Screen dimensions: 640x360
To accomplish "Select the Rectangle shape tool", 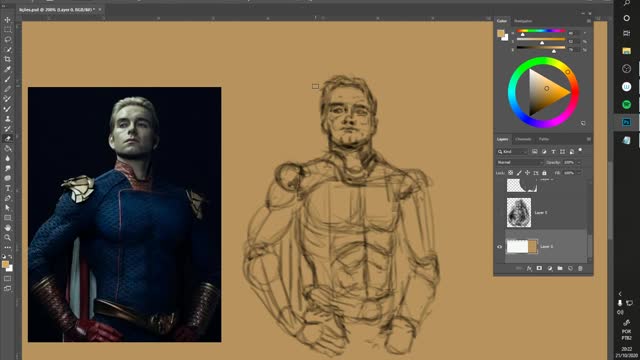I will click(x=7, y=218).
